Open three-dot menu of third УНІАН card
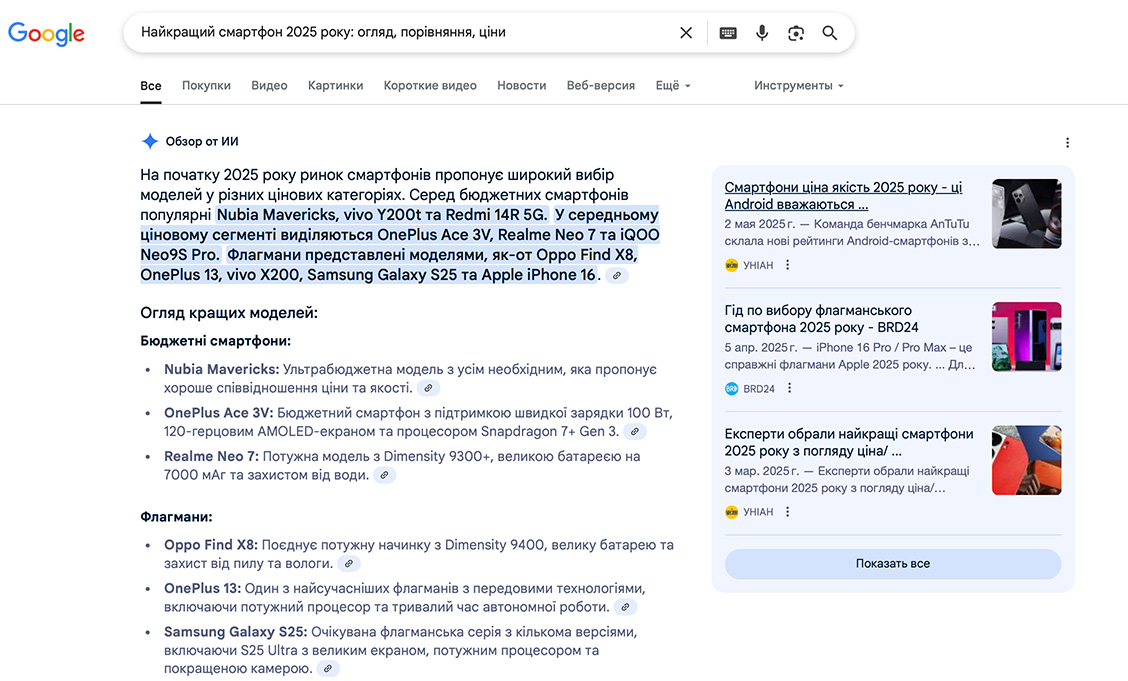Screen dimensions: 1128x681 point(788,512)
